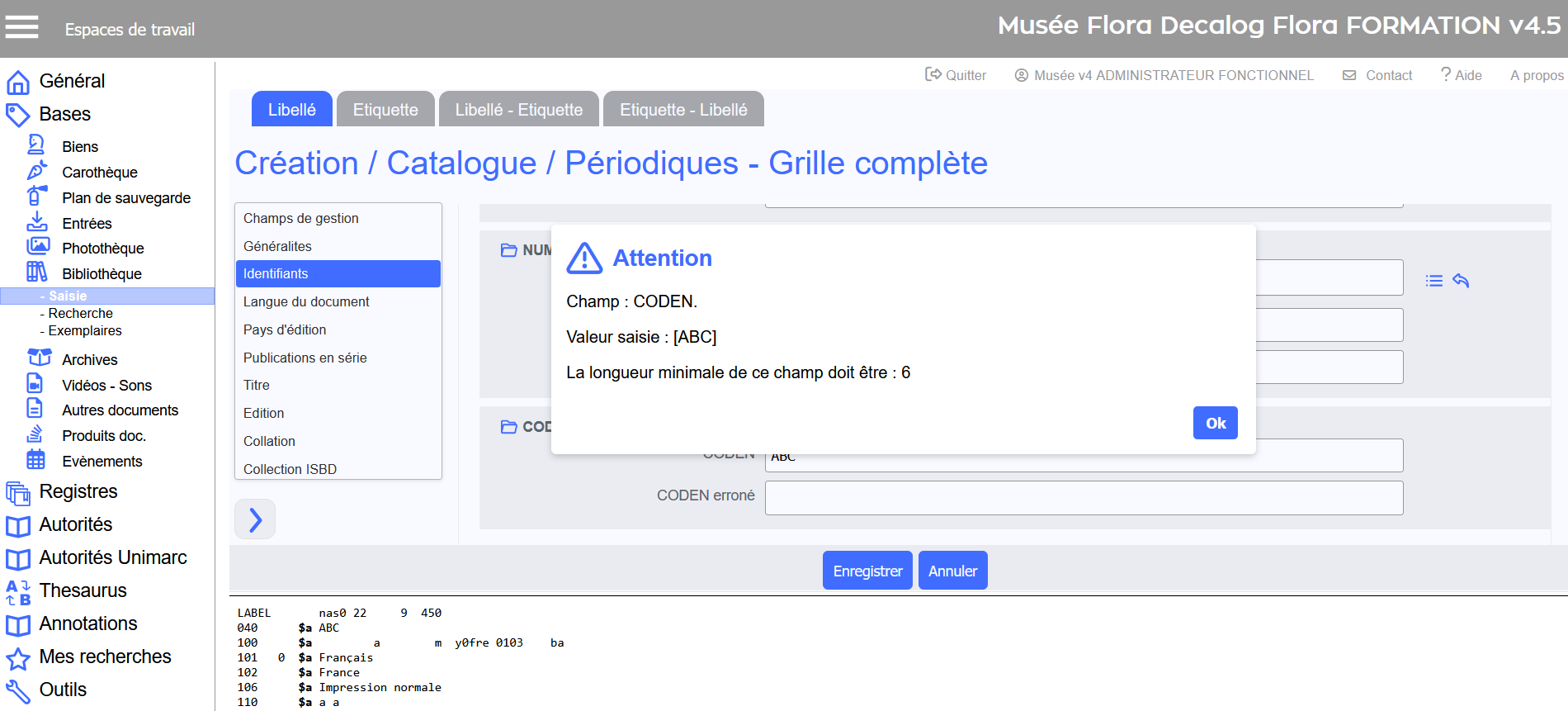Screen dimensions: 1568x711
Task: Click the undo arrow icon beside the number field
Action: coord(1461,281)
